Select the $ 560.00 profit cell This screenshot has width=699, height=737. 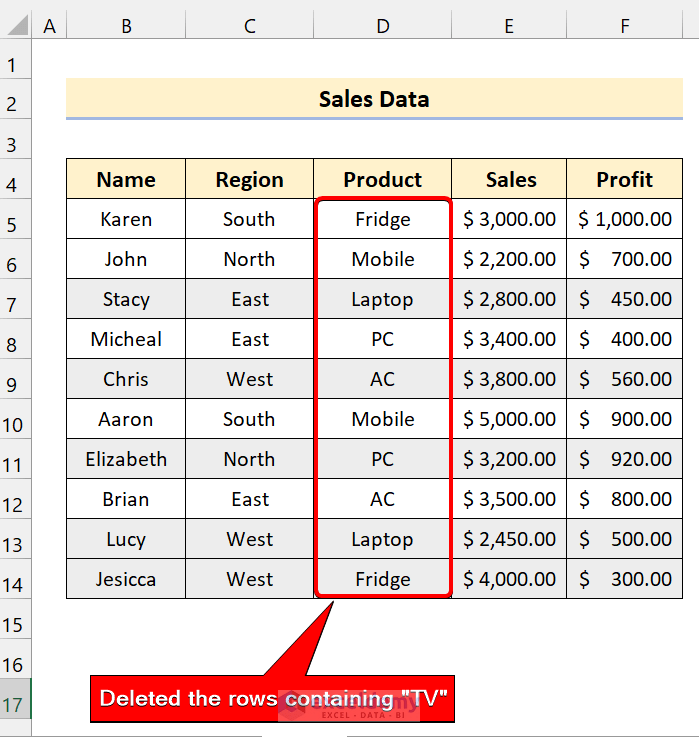coord(625,378)
